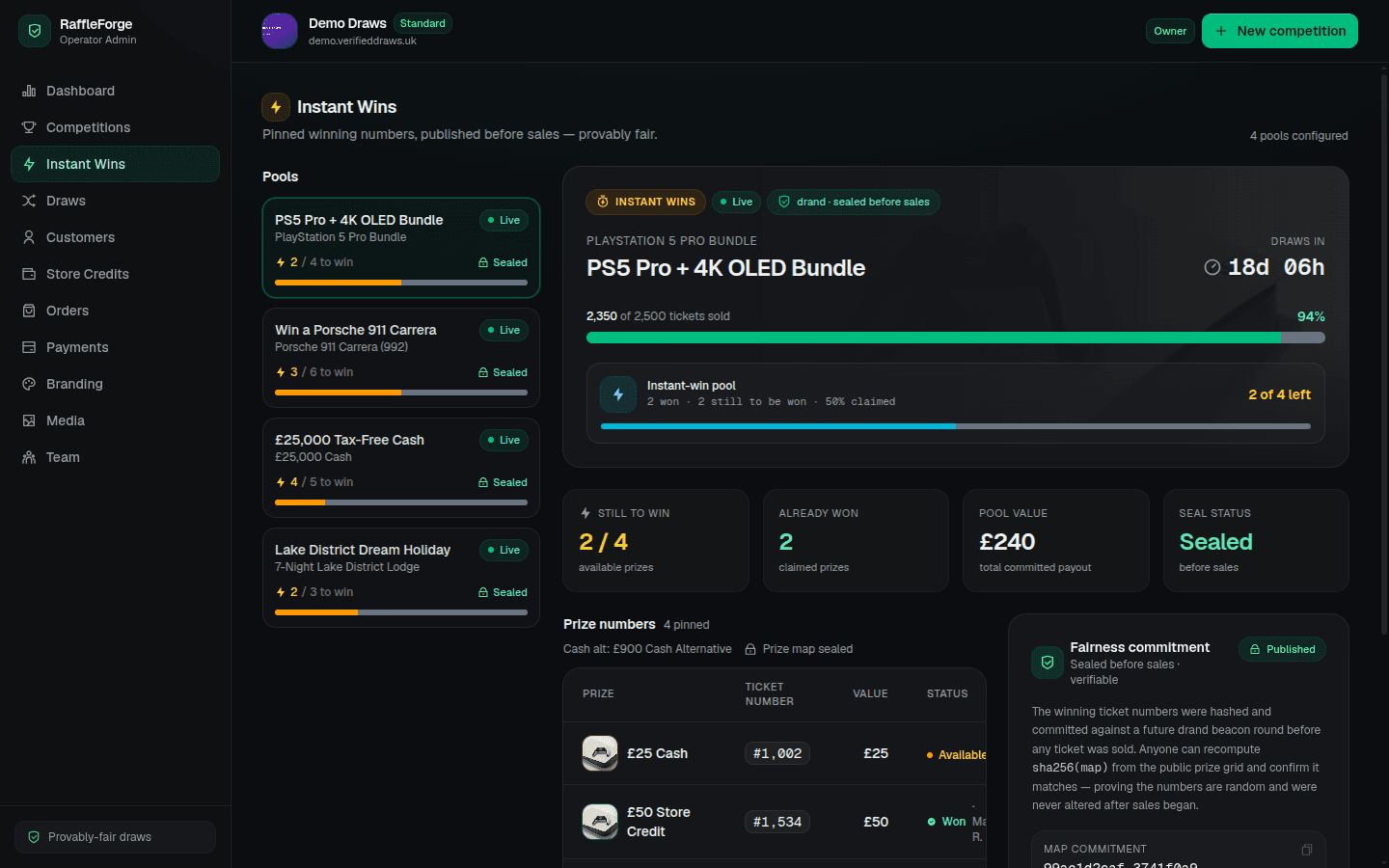Viewport: 1389px width, 868px height.
Task: Click the Pool Value £240 card
Action: (1056, 540)
